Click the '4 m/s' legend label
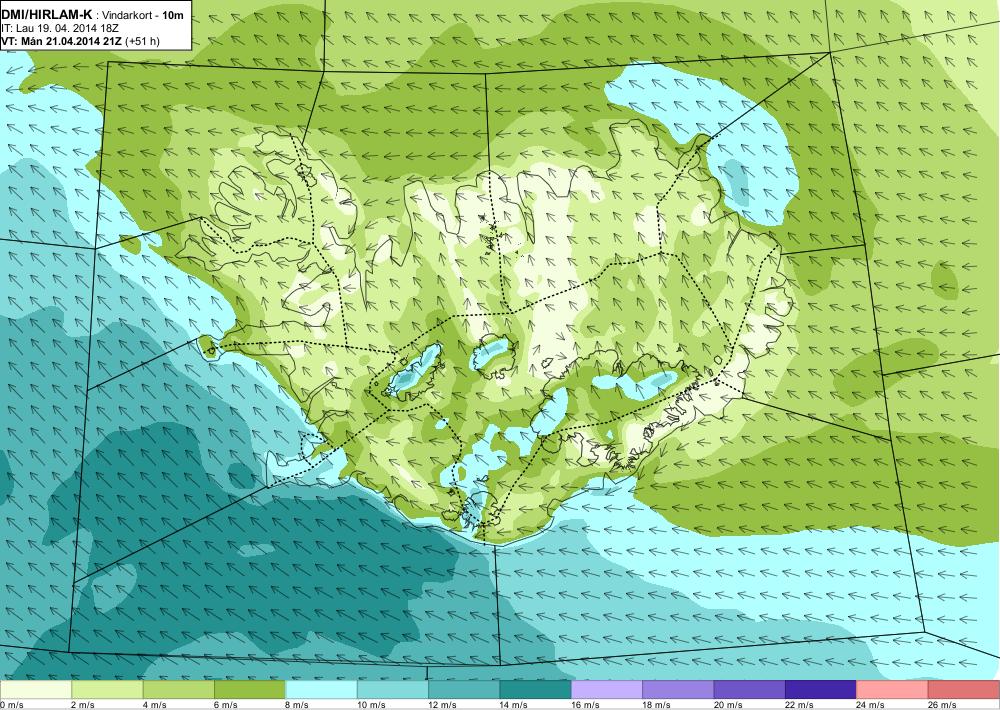 tap(155, 705)
